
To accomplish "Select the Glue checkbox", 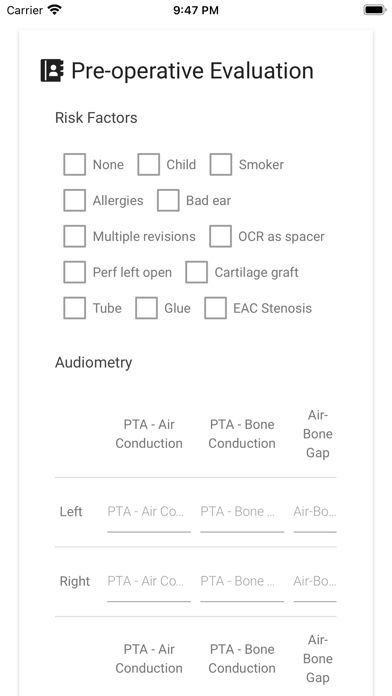I will (x=146, y=308).
